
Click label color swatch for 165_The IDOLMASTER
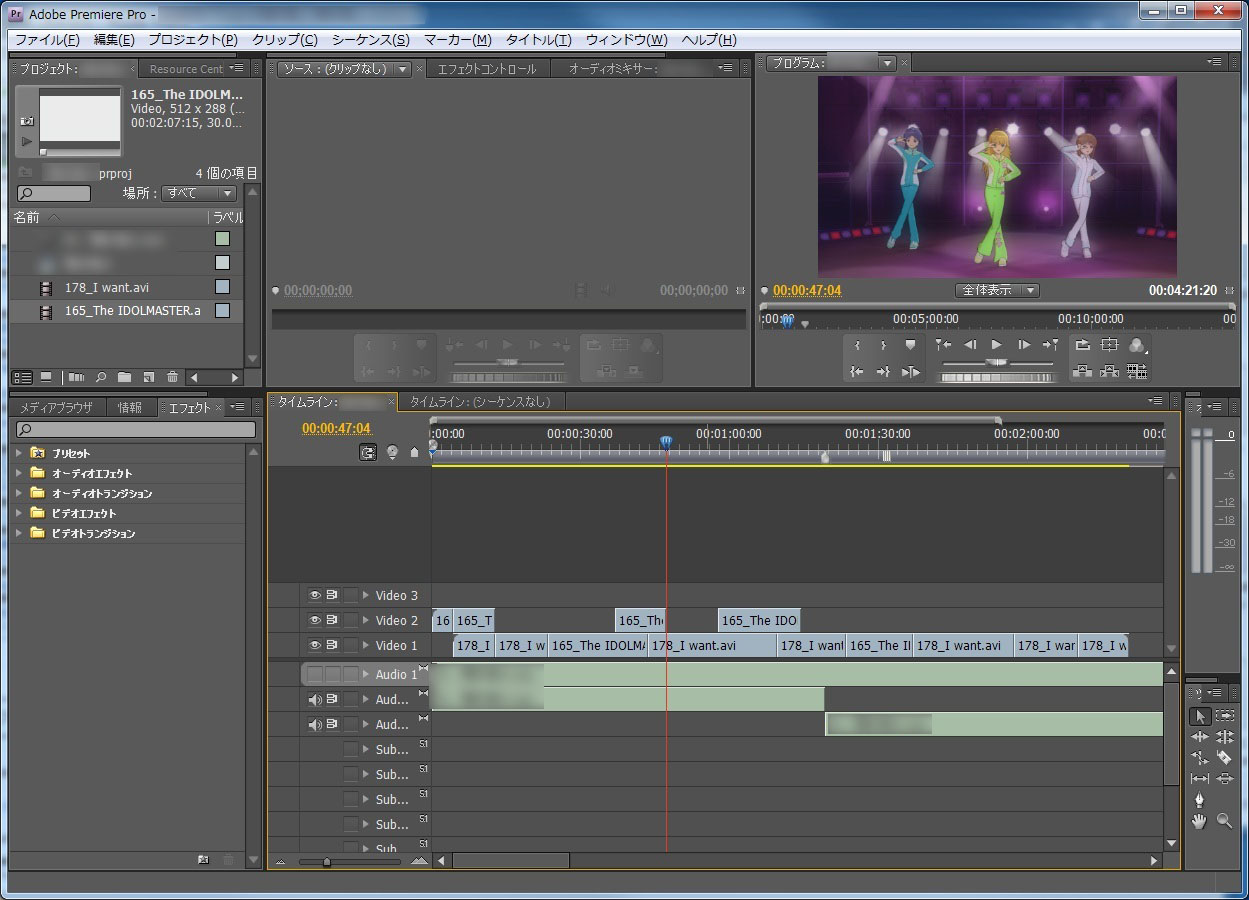[222, 311]
